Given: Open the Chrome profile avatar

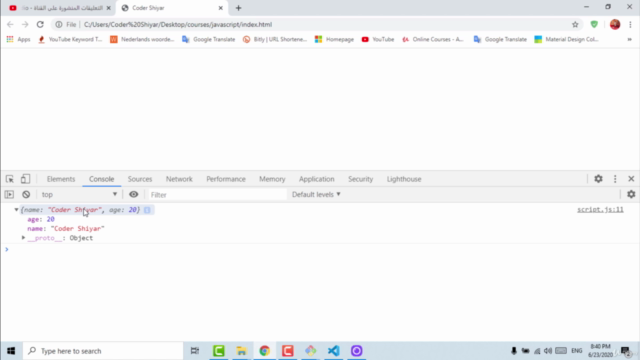Looking at the screenshot, I should tap(615, 24).
